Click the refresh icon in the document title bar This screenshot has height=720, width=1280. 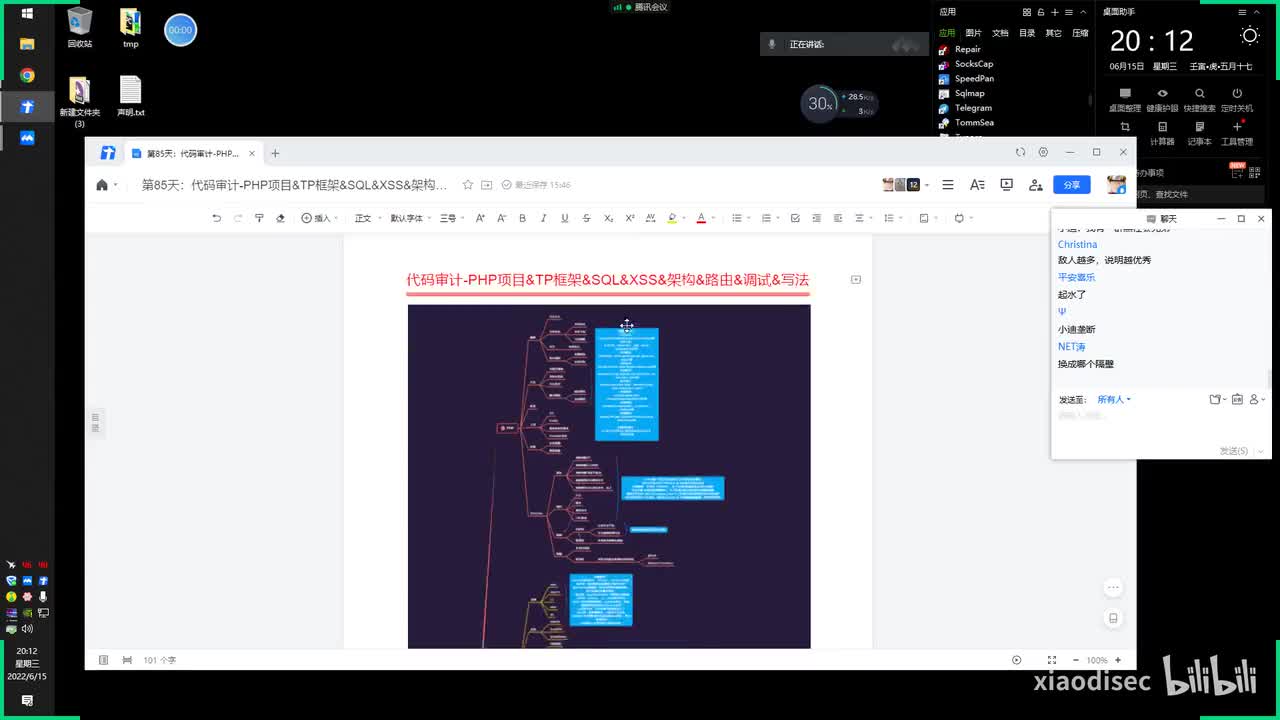(x=1020, y=153)
